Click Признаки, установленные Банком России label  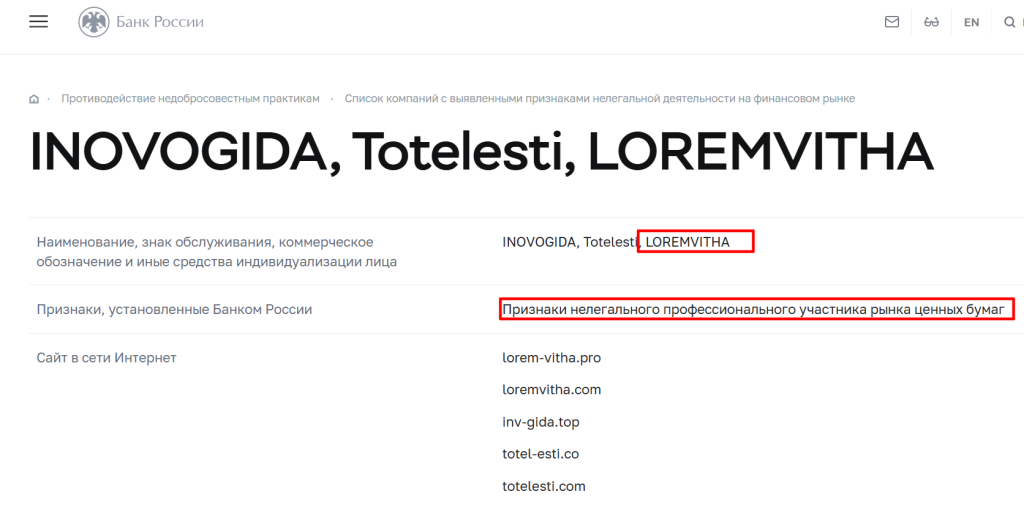coord(174,310)
